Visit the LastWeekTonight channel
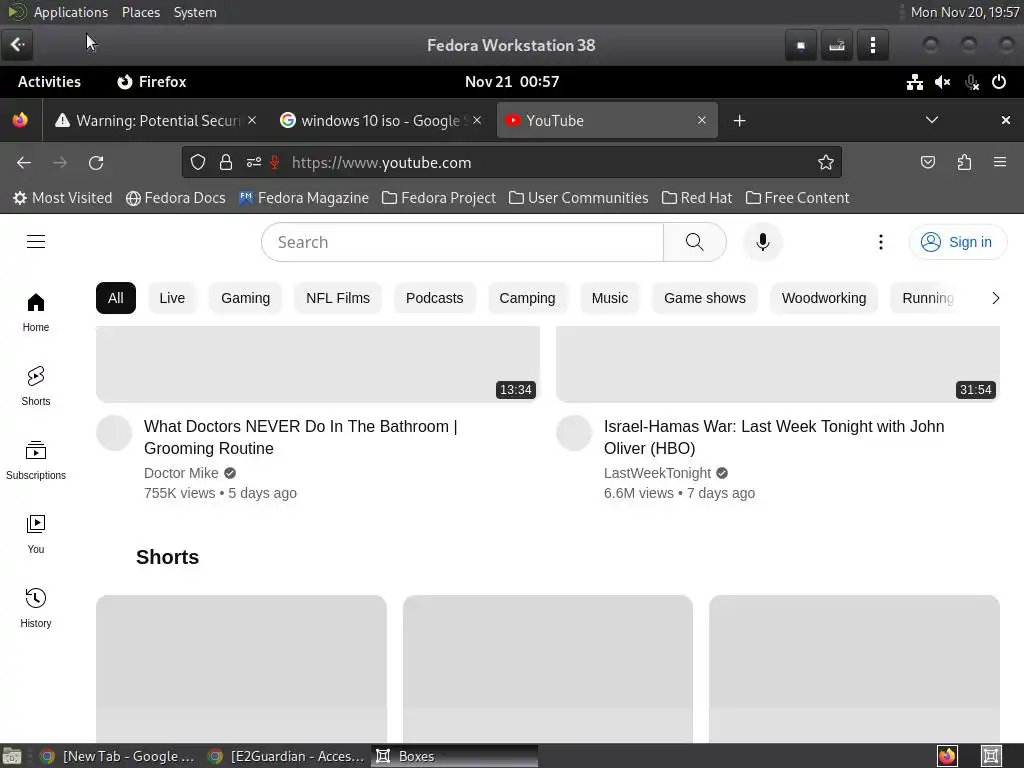The image size is (1024, 768). (x=657, y=473)
